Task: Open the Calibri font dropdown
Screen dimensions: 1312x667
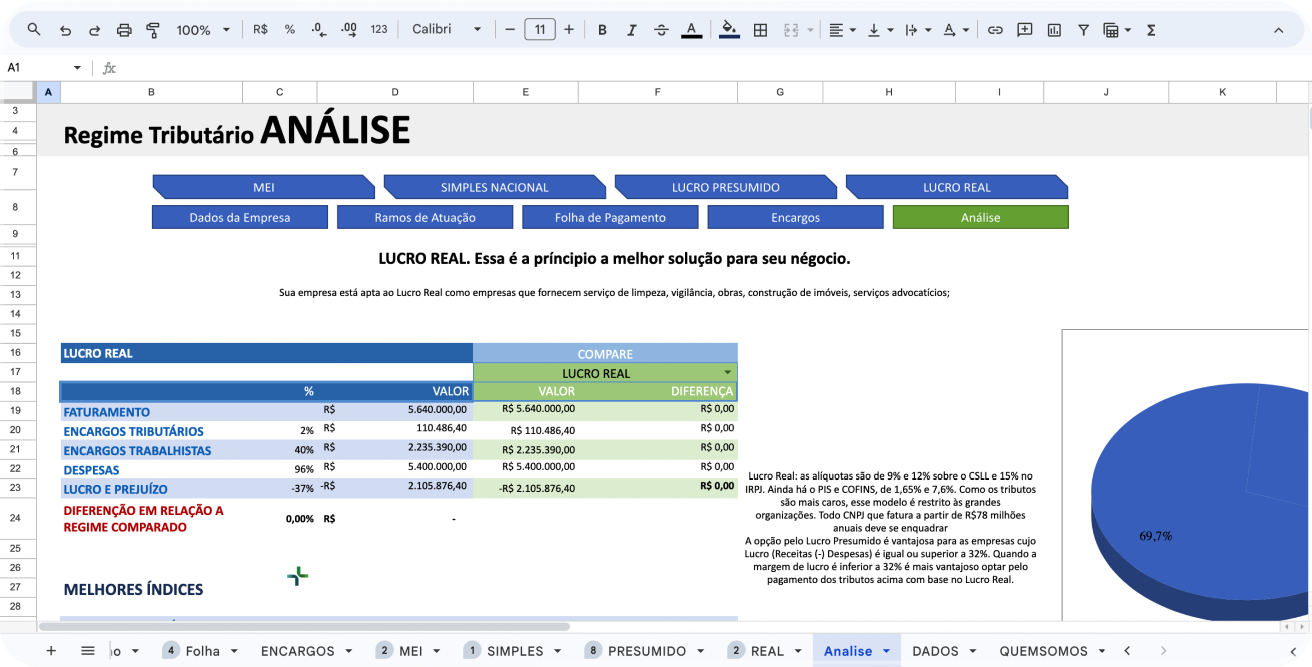Action: pos(447,30)
